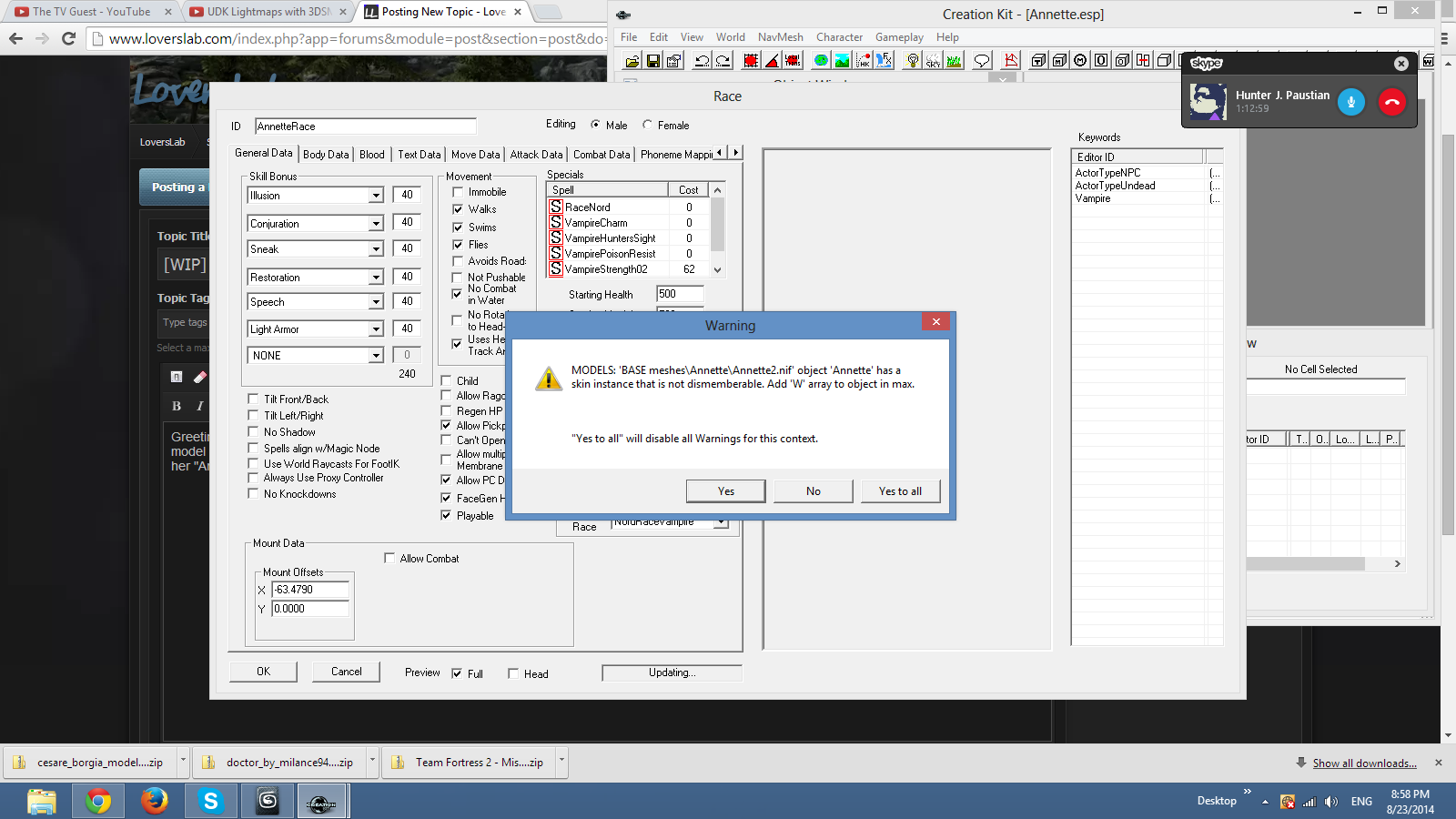Click the cube collision icon marked M
The image size is (1456, 819).
click(1059, 61)
